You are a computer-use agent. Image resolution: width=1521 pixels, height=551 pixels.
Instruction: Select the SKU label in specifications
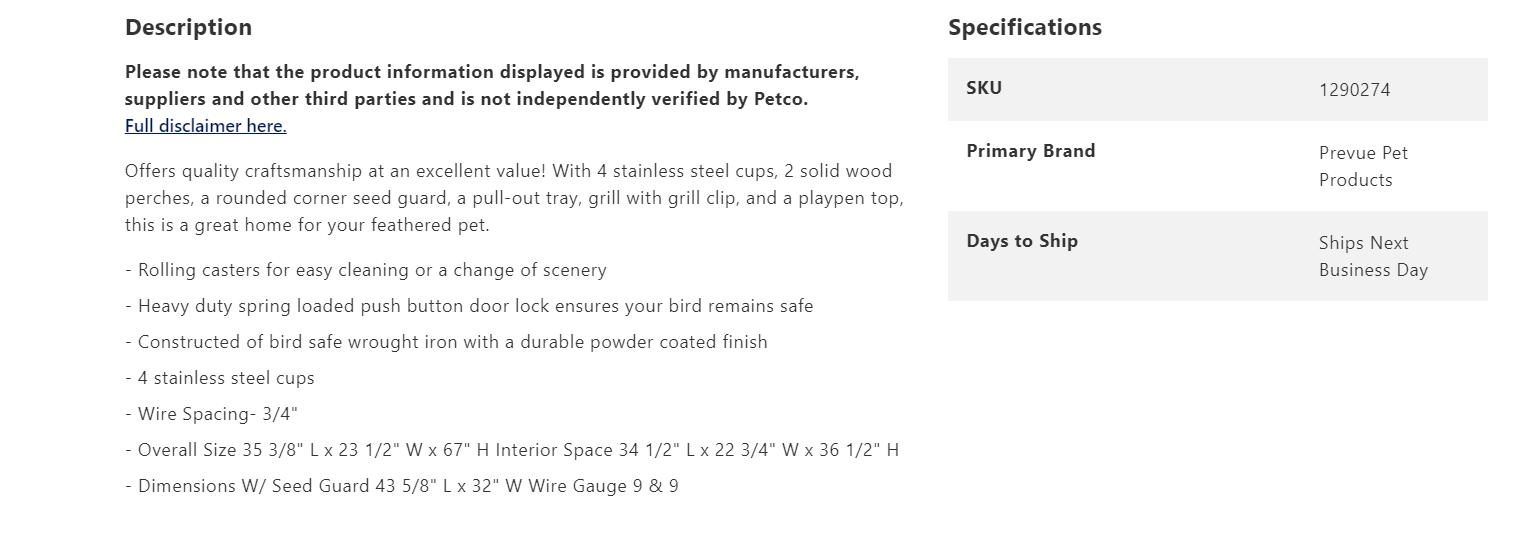(x=983, y=88)
